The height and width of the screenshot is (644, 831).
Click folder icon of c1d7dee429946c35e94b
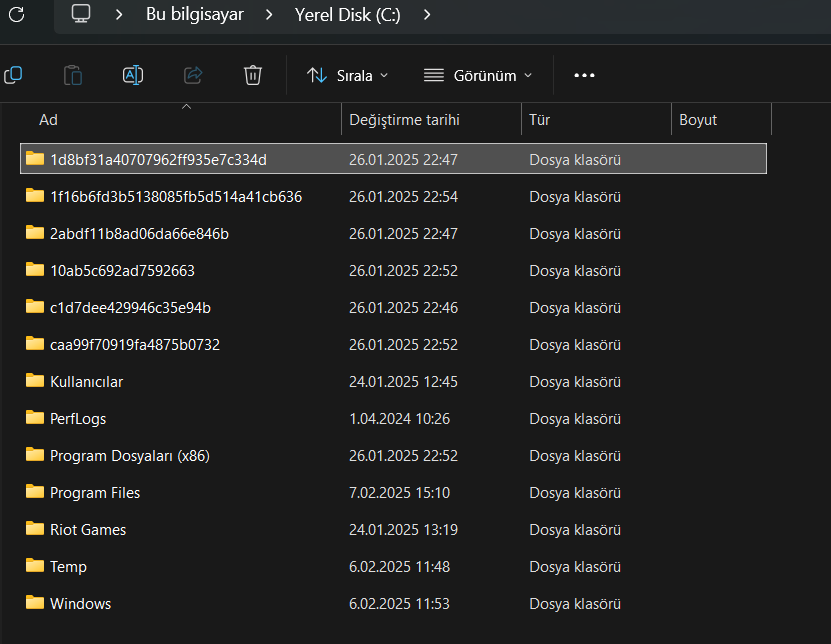coord(35,307)
